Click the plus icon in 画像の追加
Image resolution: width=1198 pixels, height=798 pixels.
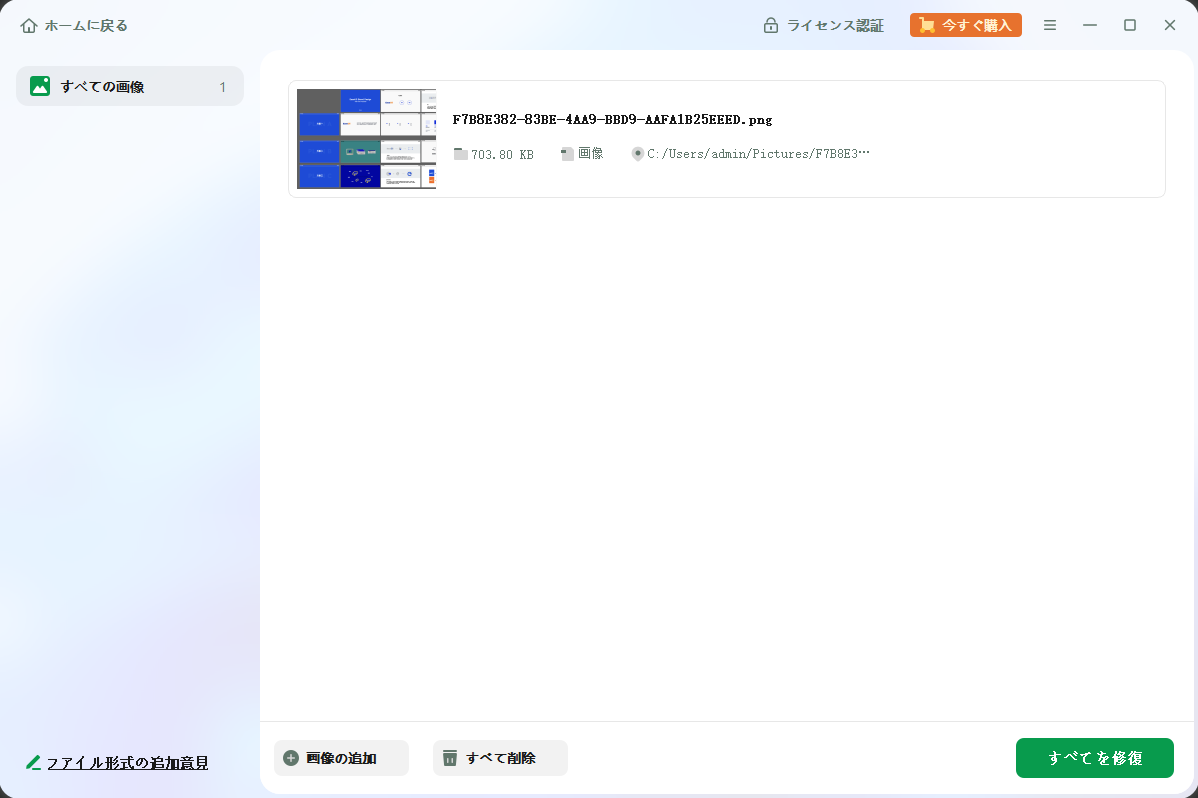pyautogui.click(x=291, y=758)
